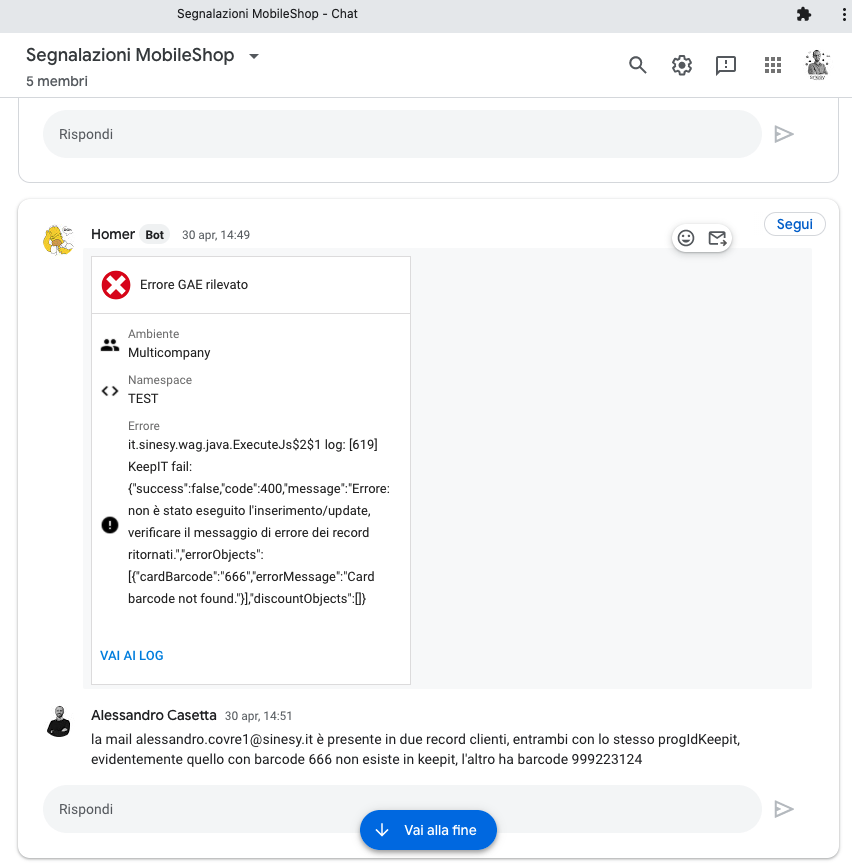852x864 pixels.
Task: Open the account profile avatar
Action: pyautogui.click(x=817, y=65)
